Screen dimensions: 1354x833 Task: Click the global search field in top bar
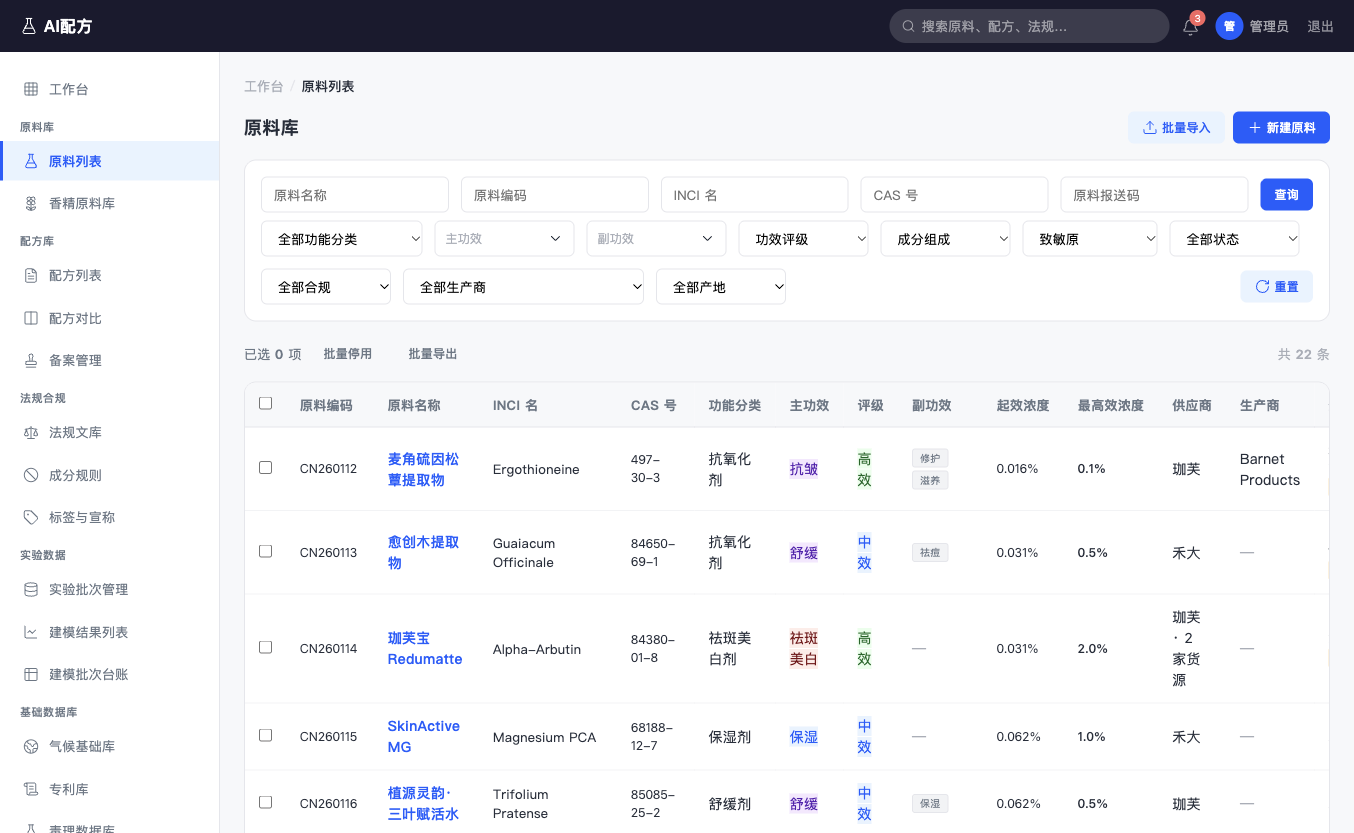tap(1029, 26)
